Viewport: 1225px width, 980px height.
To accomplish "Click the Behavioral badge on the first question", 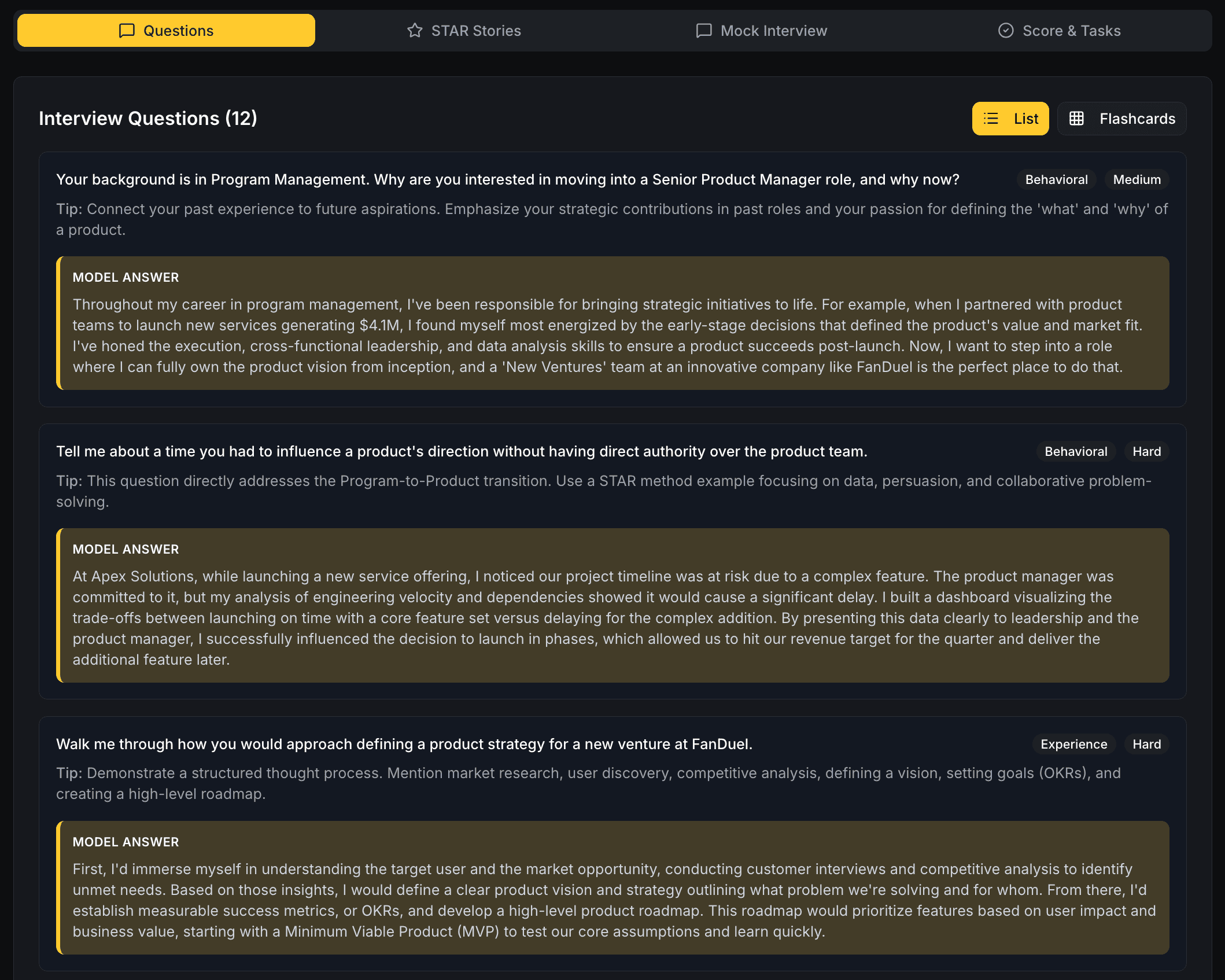I will click(1056, 179).
